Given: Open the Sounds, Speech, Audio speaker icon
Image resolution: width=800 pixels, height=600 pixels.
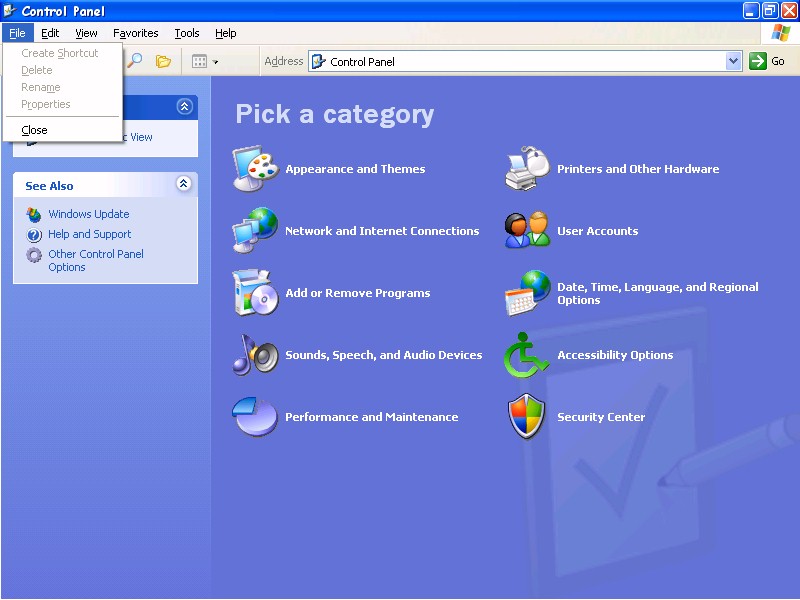Looking at the screenshot, I should pyautogui.click(x=256, y=355).
